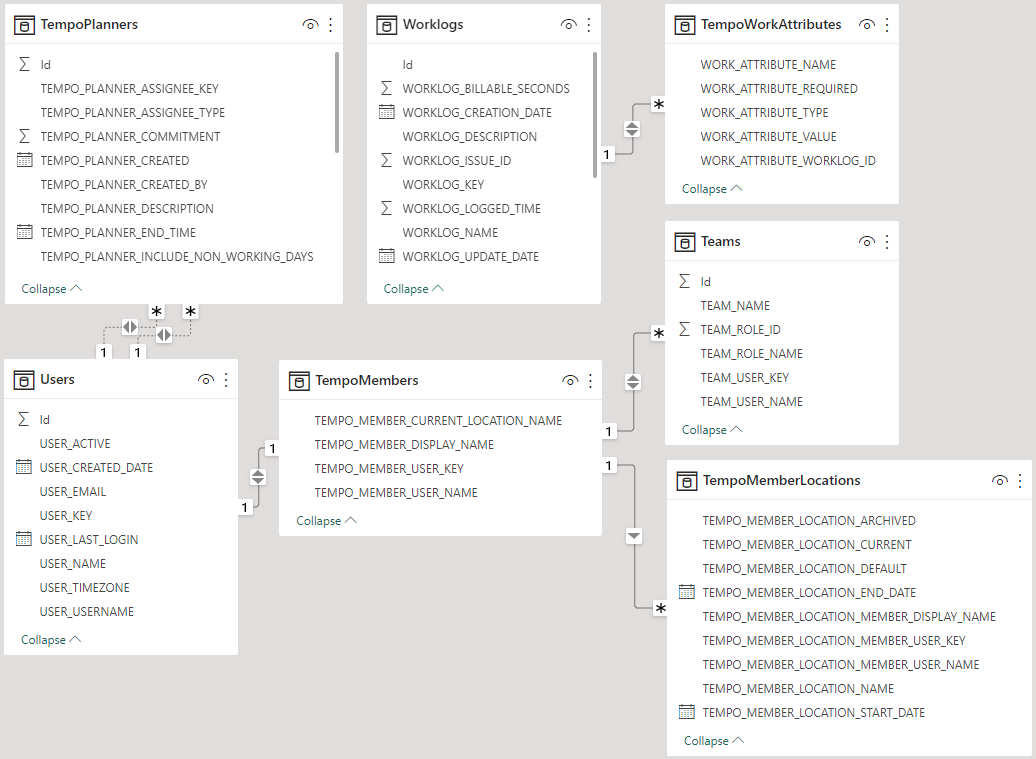
Task: Open more options for TempoMemberLocations table
Action: (x=1018, y=480)
